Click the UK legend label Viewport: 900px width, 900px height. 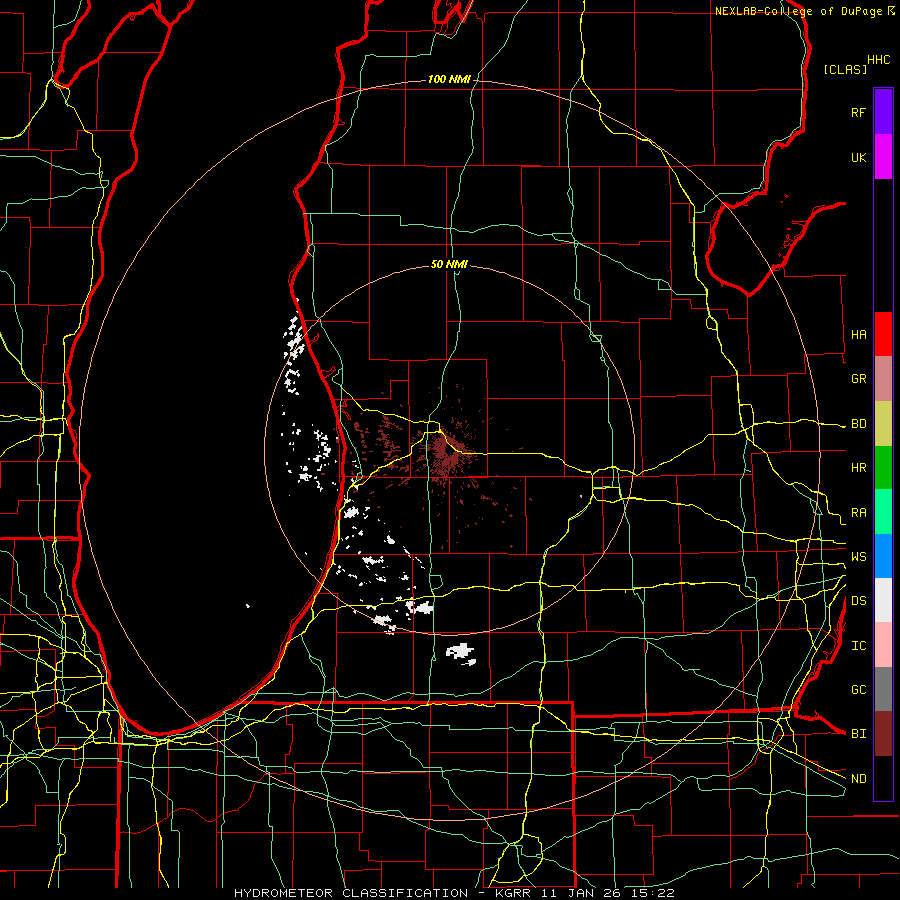tap(858, 157)
